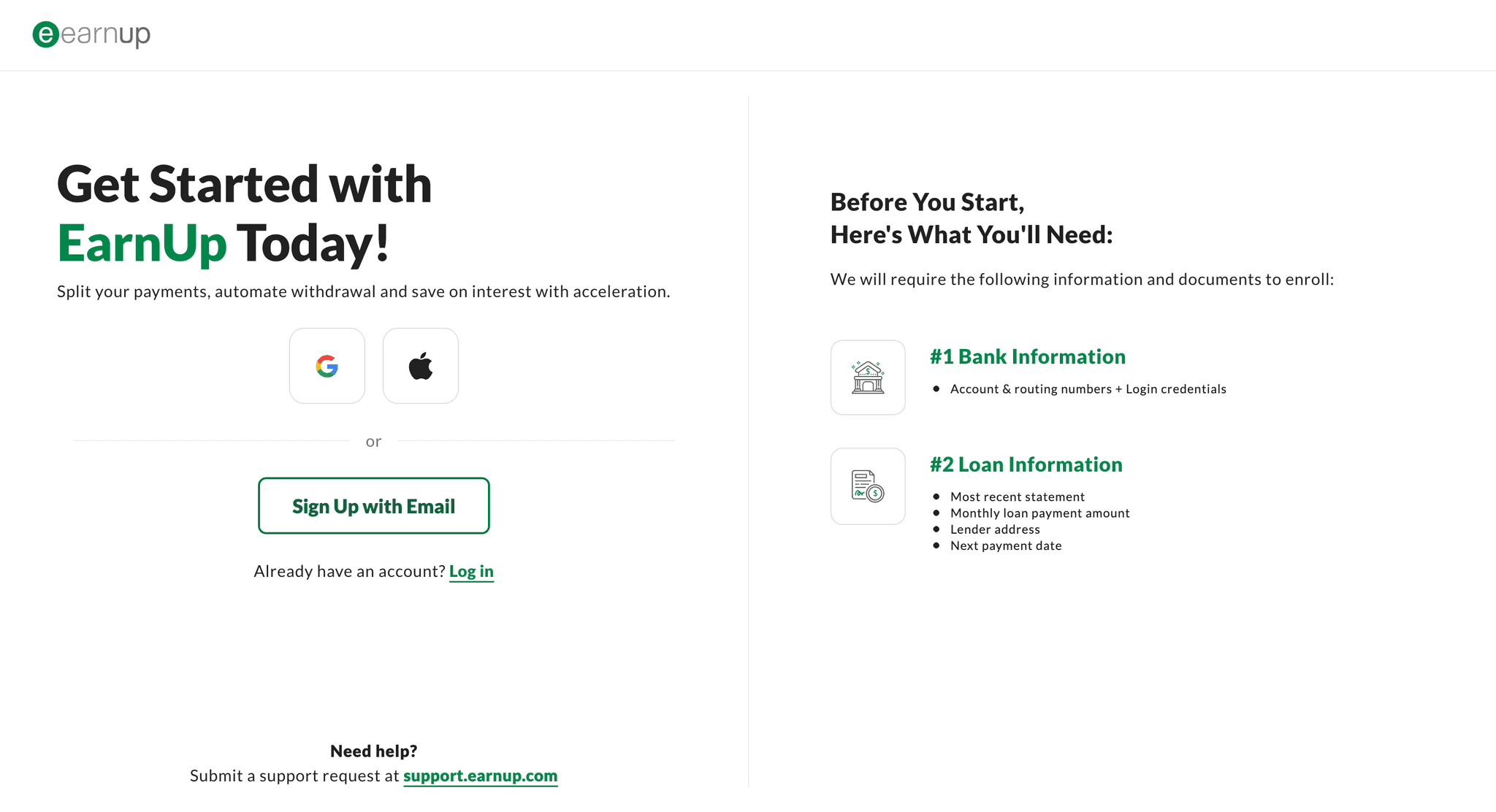The image size is (1496, 812).
Task: Click 'Lender address' bullet item
Action: [x=995, y=529]
